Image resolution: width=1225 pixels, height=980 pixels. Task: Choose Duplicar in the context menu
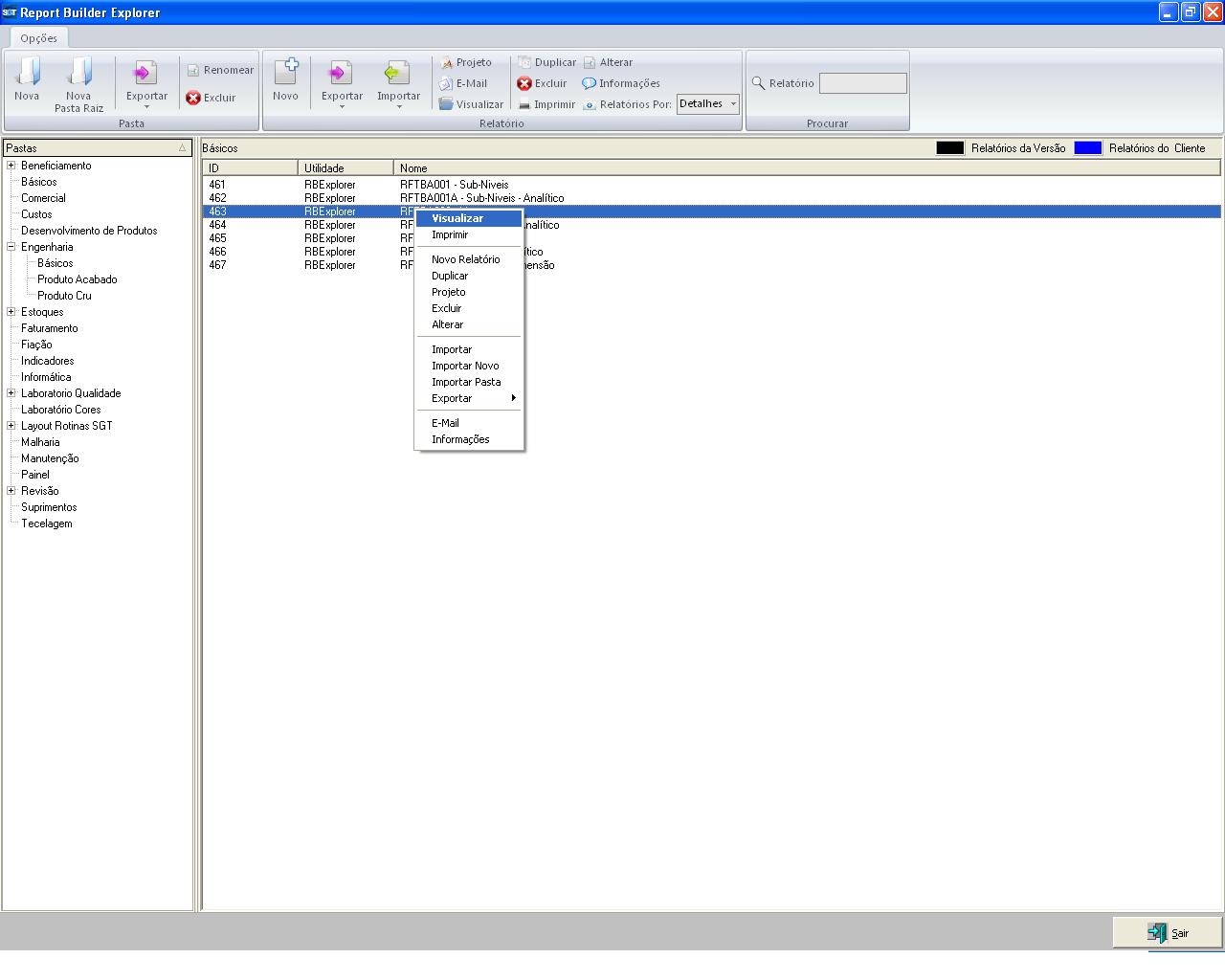tap(469, 276)
